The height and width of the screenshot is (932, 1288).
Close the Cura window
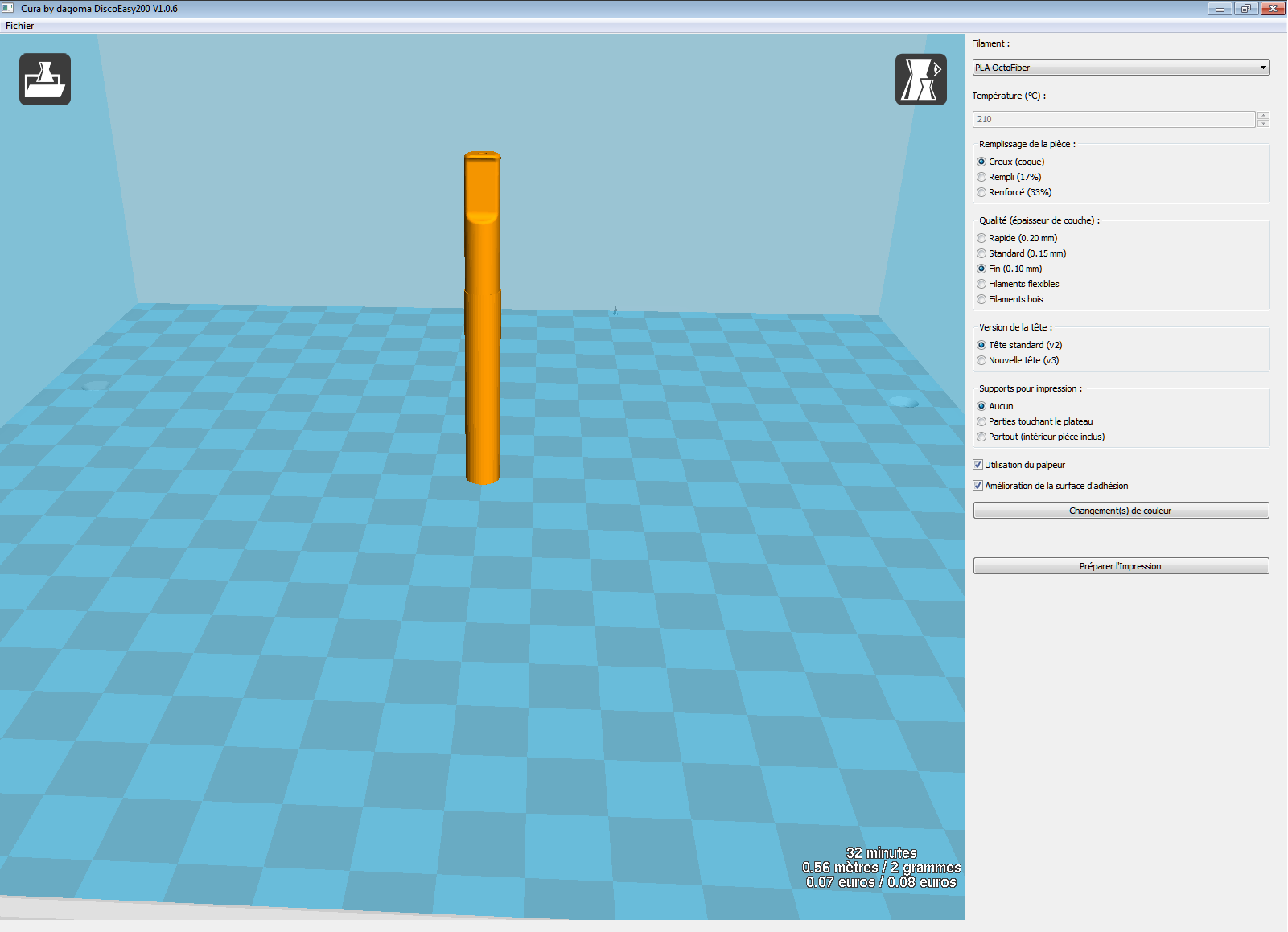pos(1273,9)
